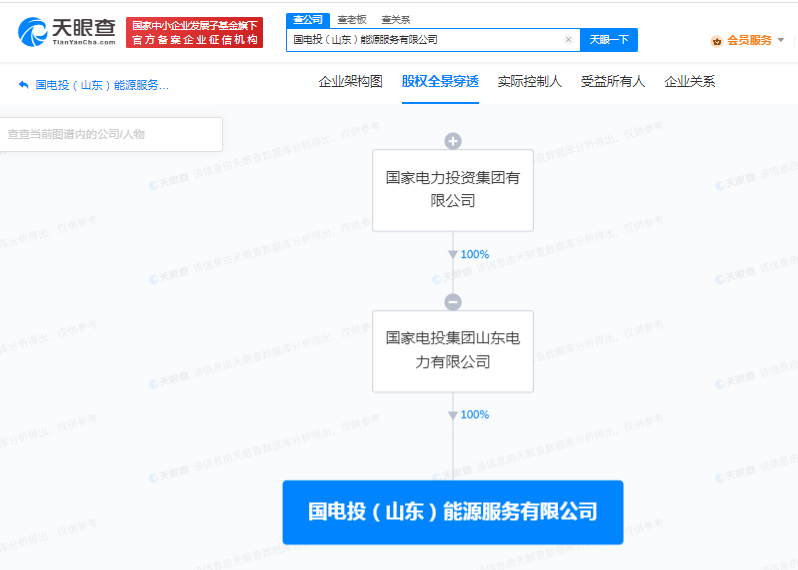This screenshot has width=798, height=570.
Task: Switch to the 查老板 search tab
Action: [352, 20]
